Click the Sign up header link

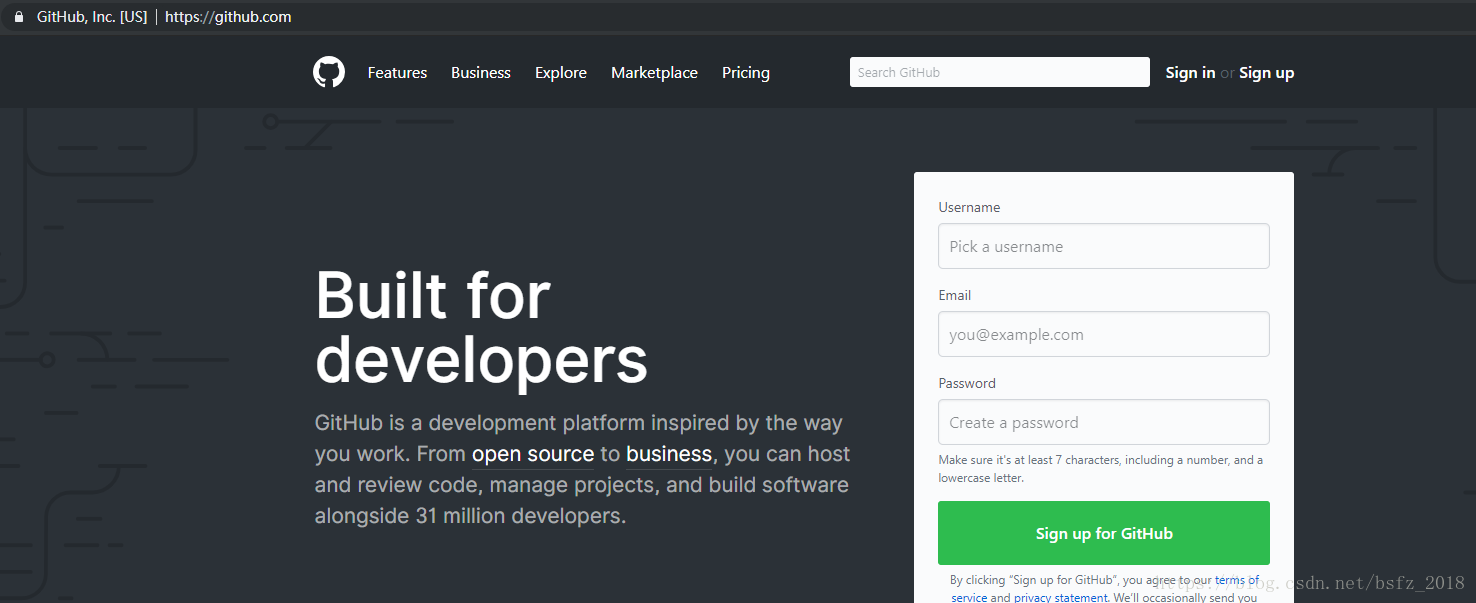1267,73
